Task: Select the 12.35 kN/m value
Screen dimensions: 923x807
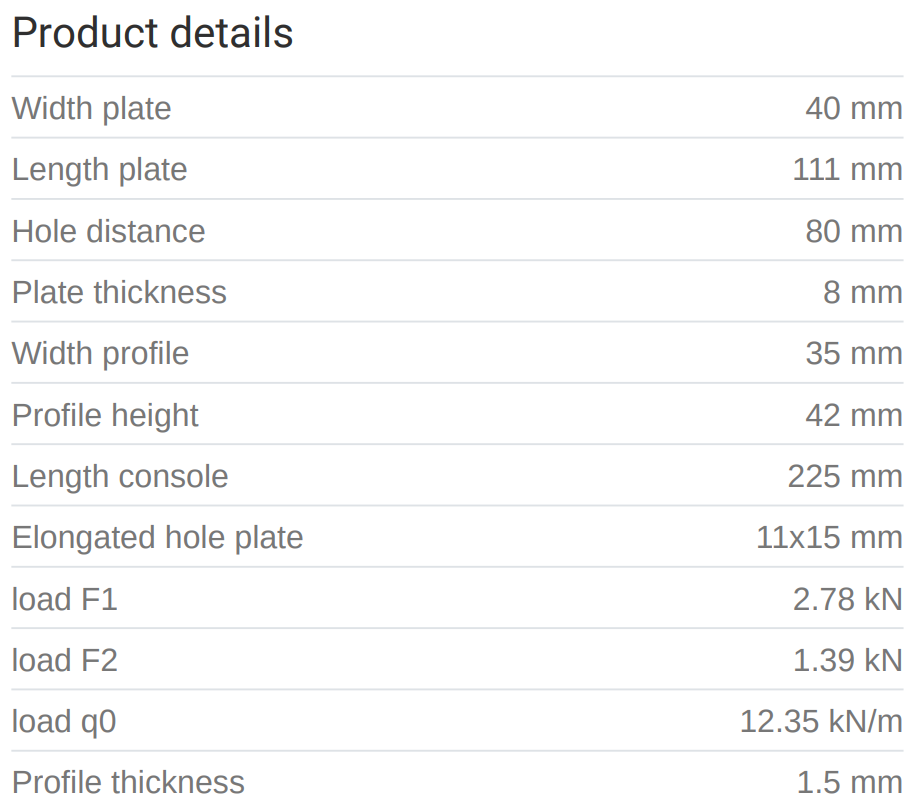Action: 820,721
